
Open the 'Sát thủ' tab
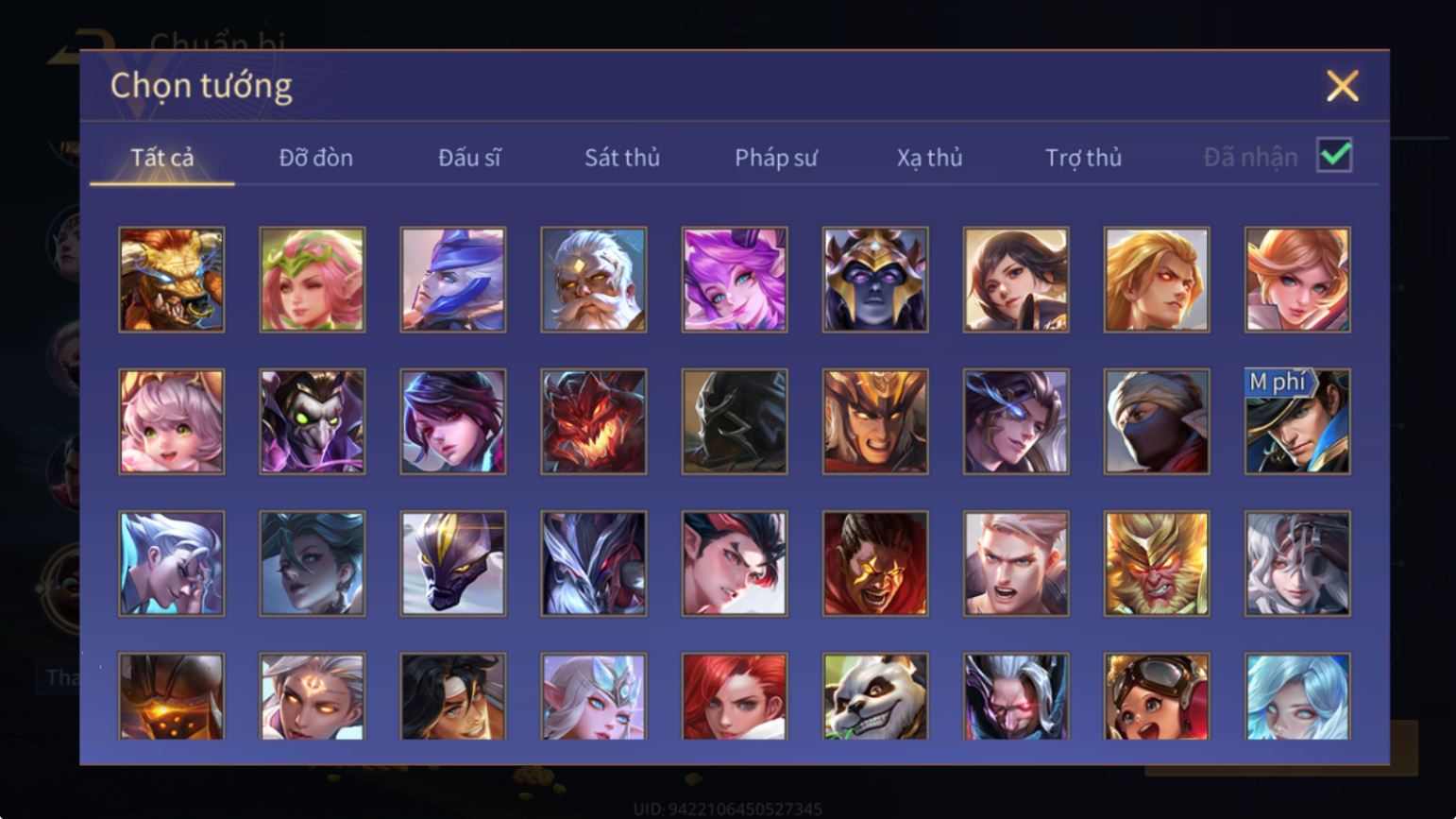pos(622,158)
